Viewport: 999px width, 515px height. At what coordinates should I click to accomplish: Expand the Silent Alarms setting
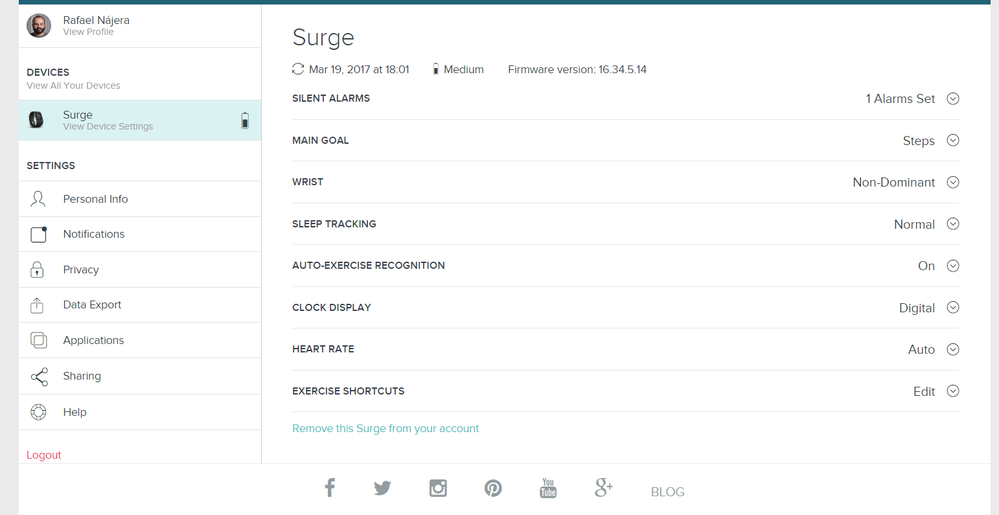click(x=953, y=99)
